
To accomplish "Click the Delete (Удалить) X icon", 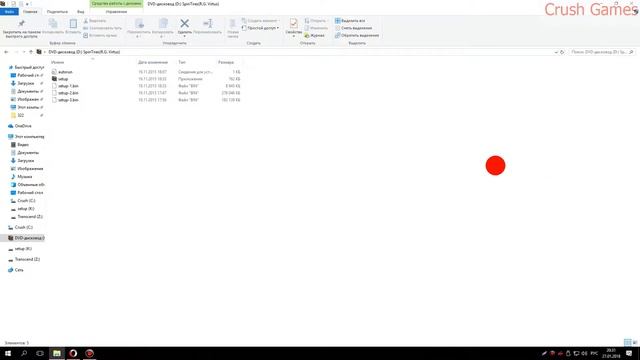I will (184, 23).
